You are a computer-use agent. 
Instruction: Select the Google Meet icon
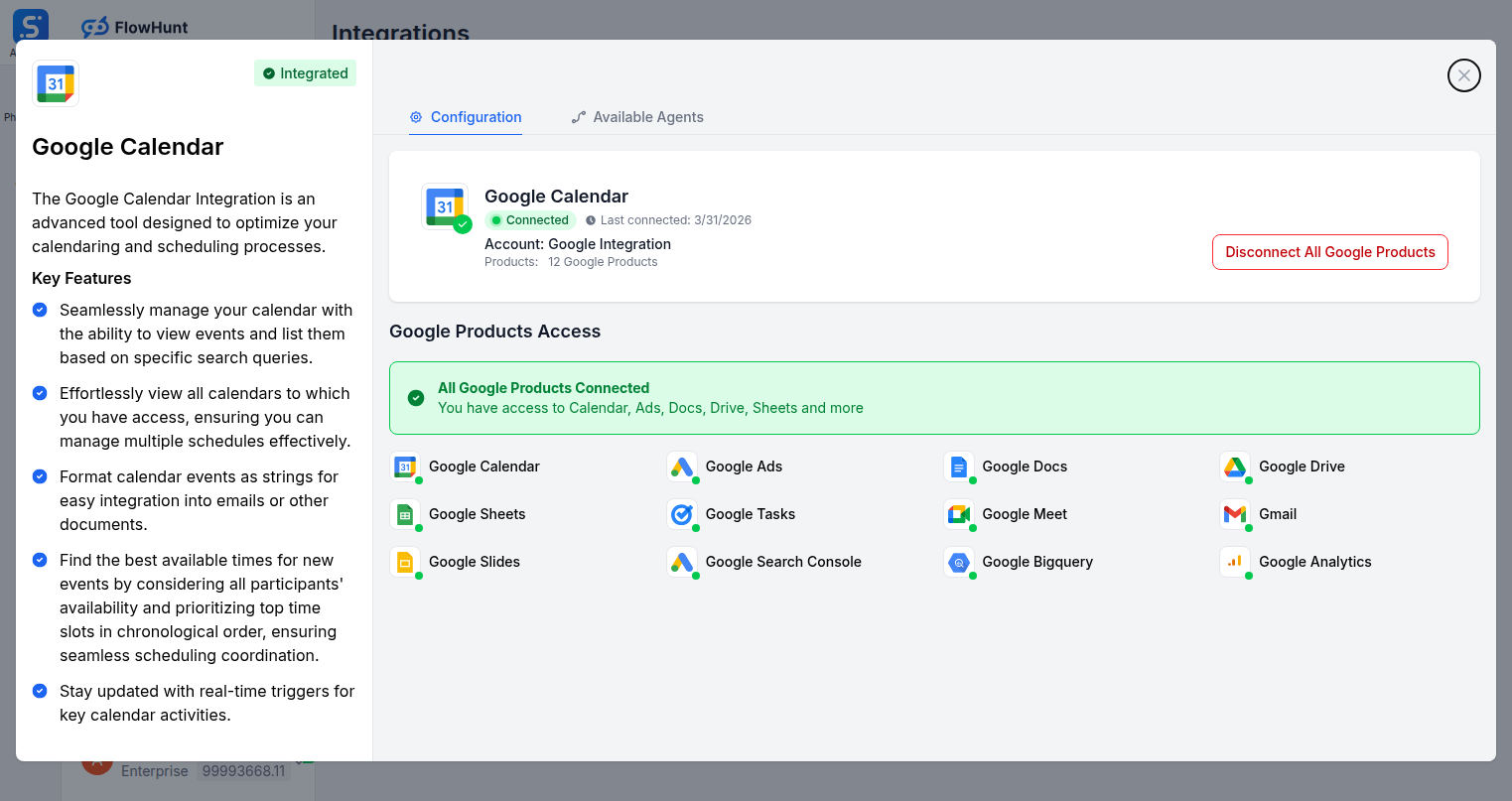coord(959,514)
